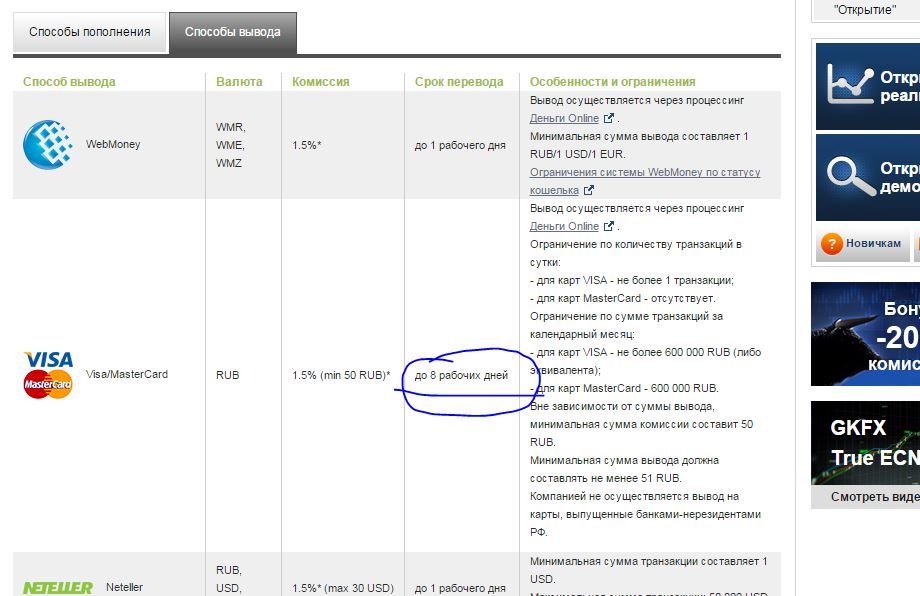Click the "Открытие" text in the sidebar
This screenshot has height=596, width=920.
pos(865,10)
